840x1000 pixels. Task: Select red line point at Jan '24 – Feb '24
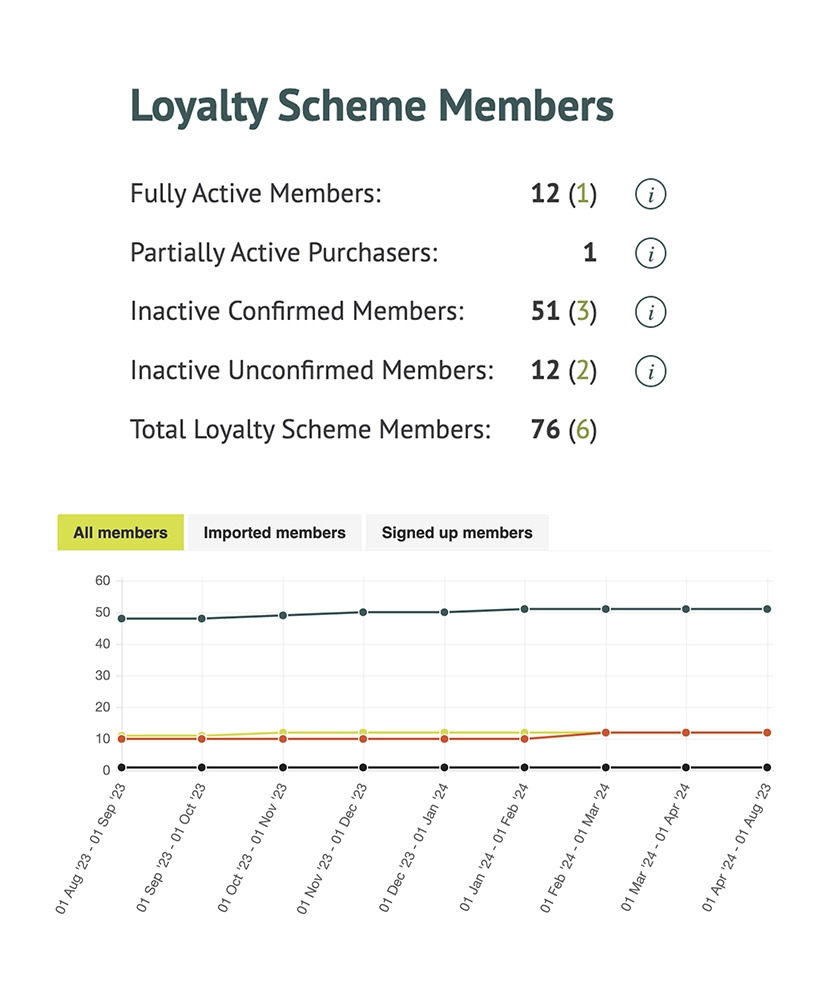[524, 739]
